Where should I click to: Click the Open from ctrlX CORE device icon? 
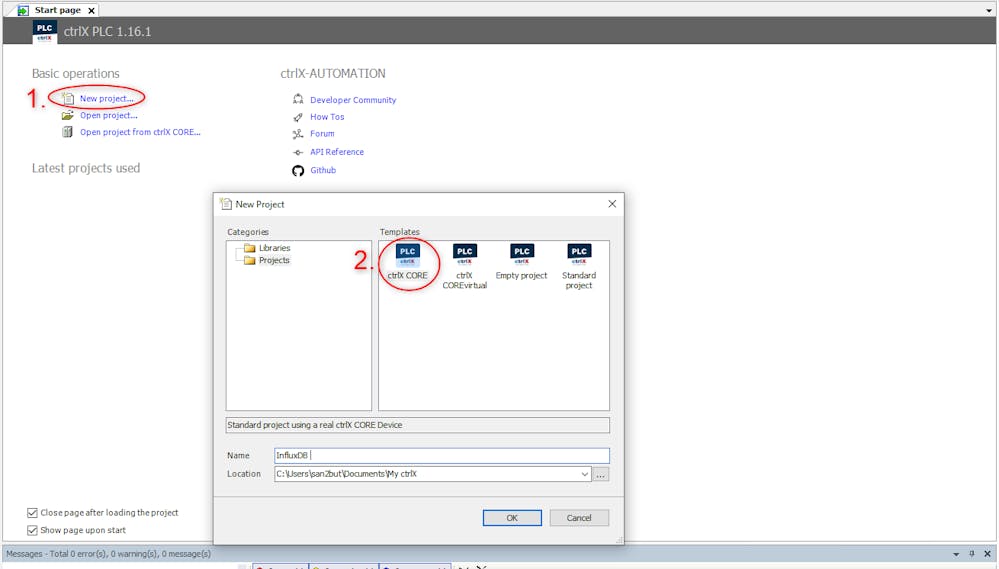68,132
